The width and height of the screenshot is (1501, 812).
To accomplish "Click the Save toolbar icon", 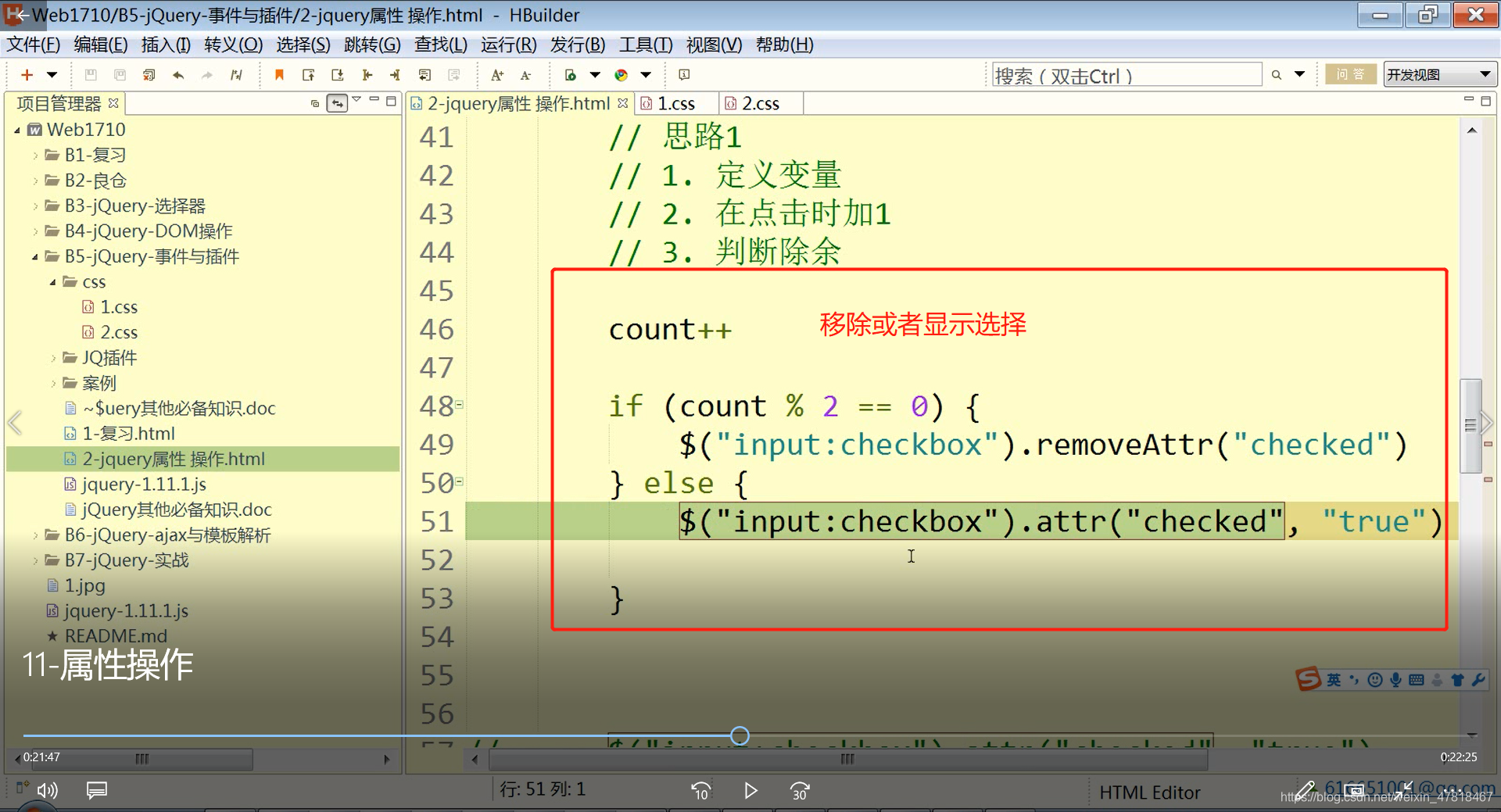I will pyautogui.click(x=91, y=75).
